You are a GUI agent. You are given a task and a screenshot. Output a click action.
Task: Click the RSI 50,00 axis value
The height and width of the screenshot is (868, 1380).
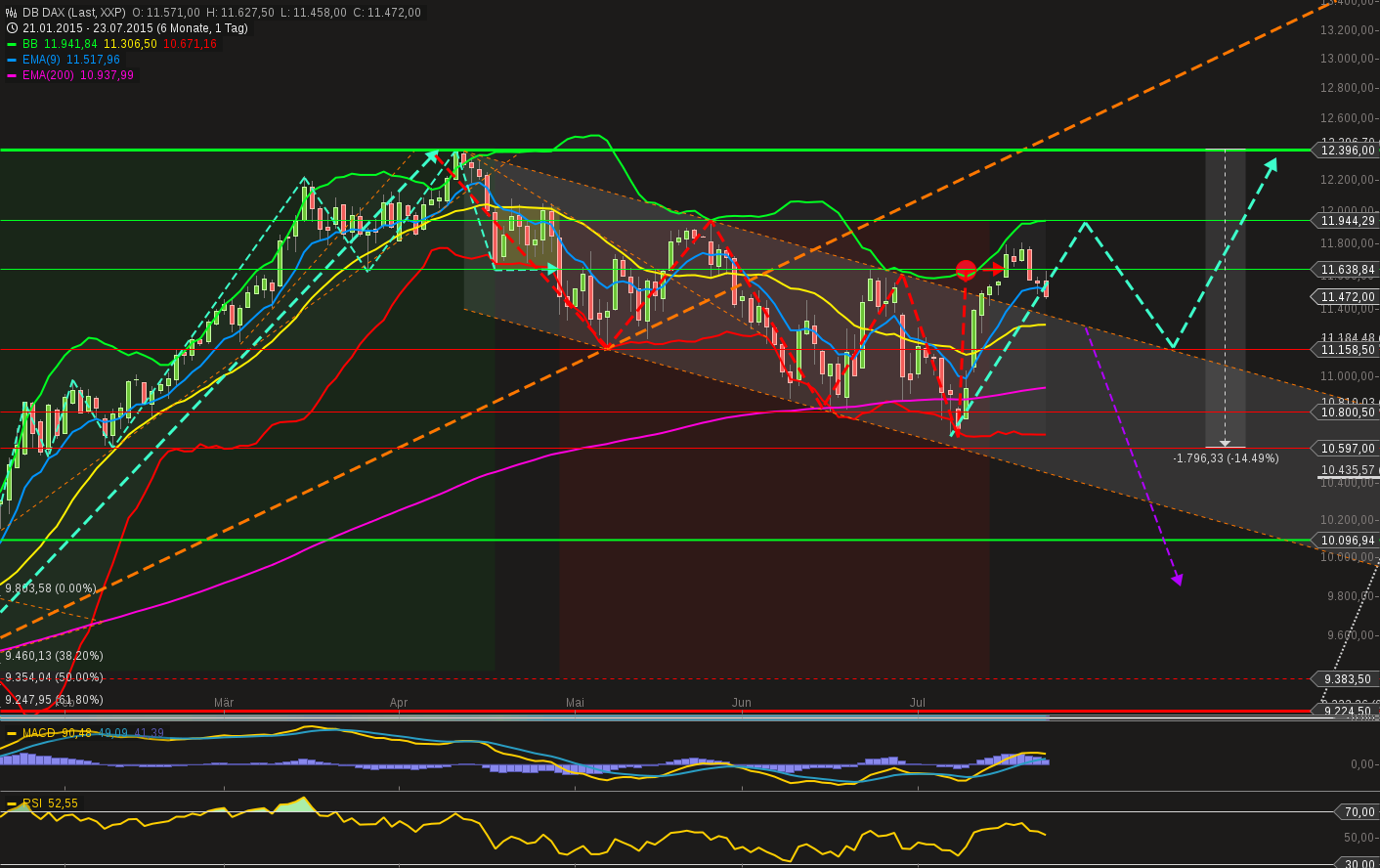[x=1359, y=838]
